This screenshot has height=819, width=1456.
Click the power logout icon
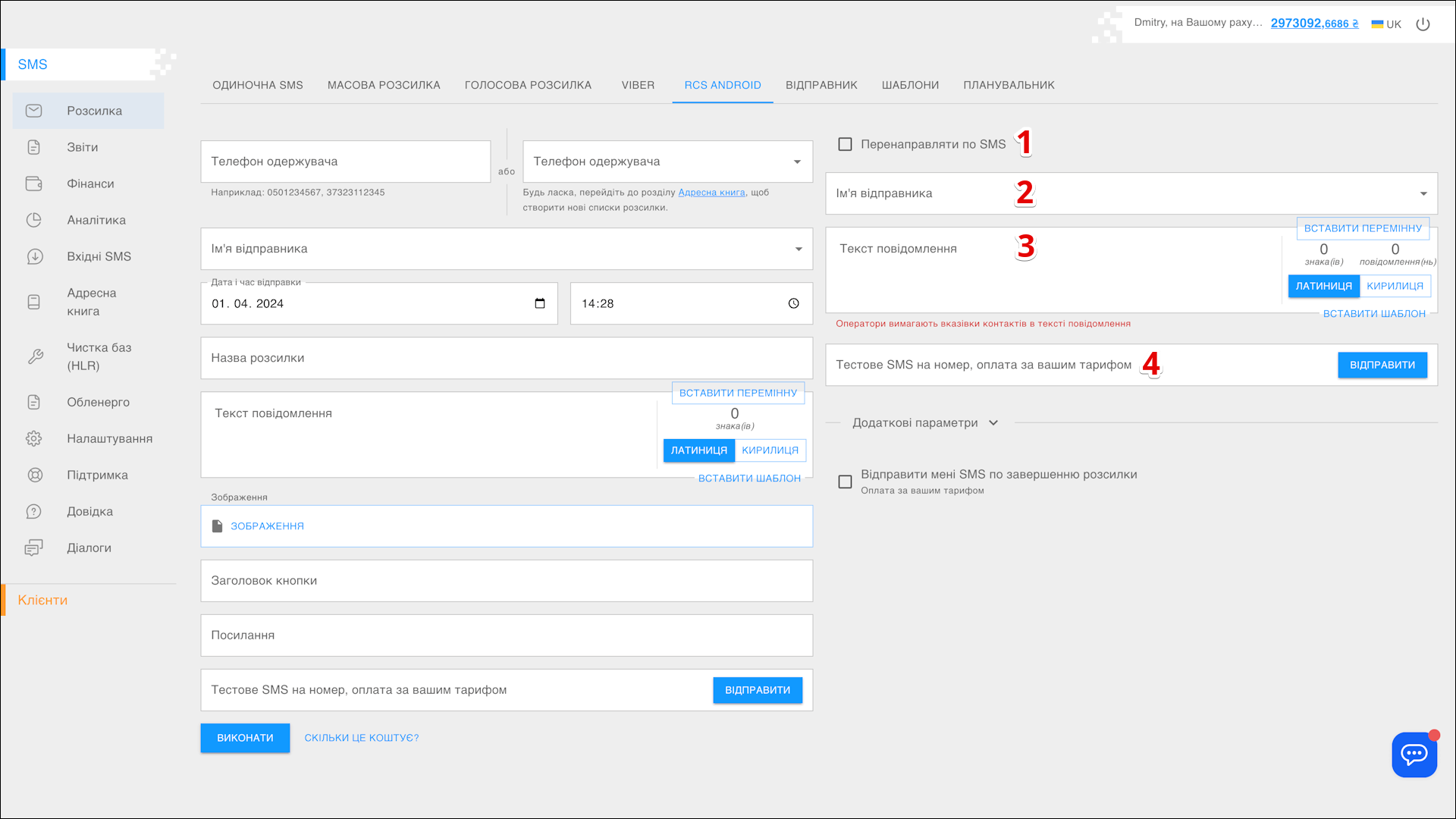[1423, 24]
